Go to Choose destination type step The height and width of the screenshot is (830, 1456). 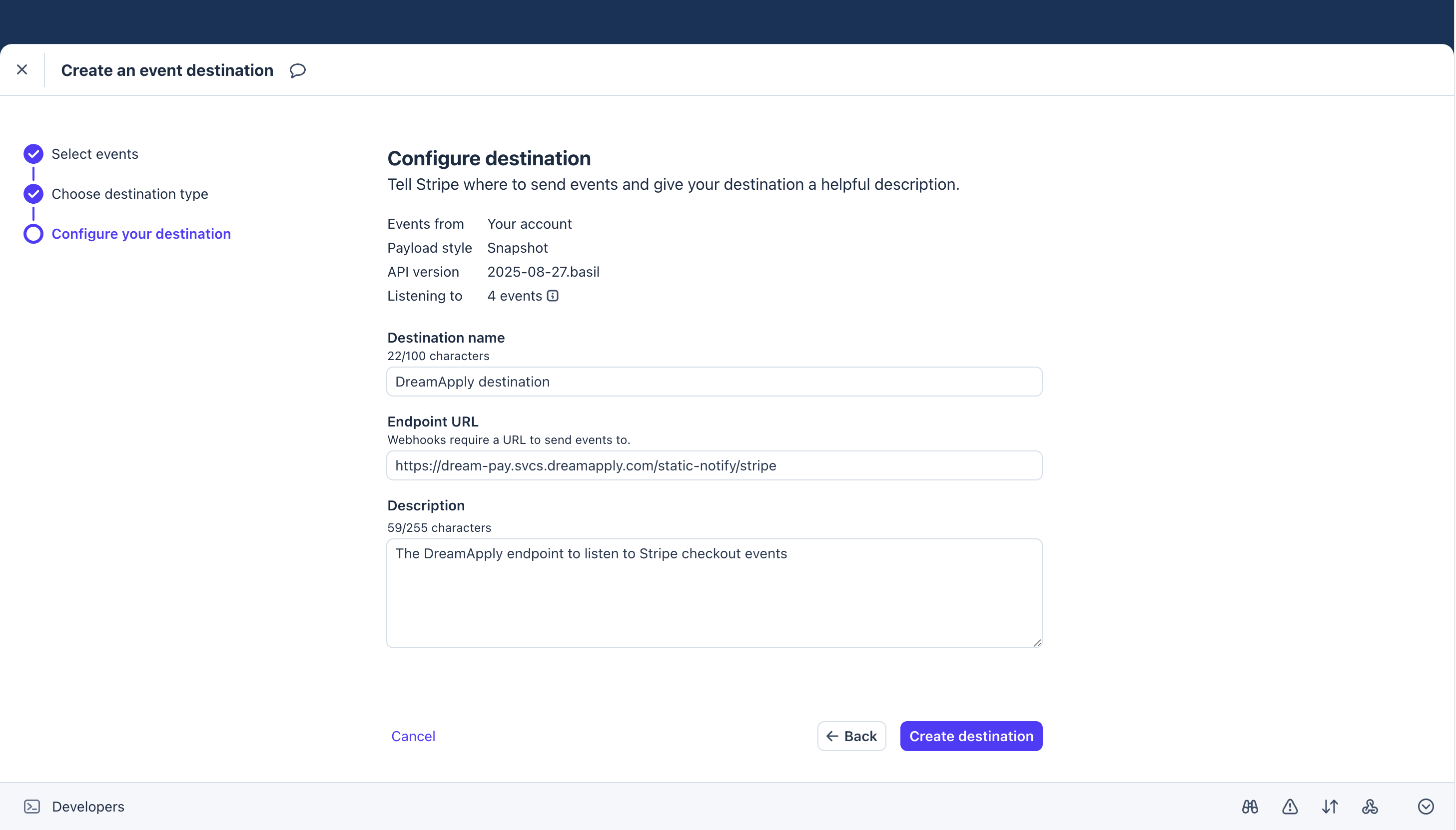pos(130,194)
